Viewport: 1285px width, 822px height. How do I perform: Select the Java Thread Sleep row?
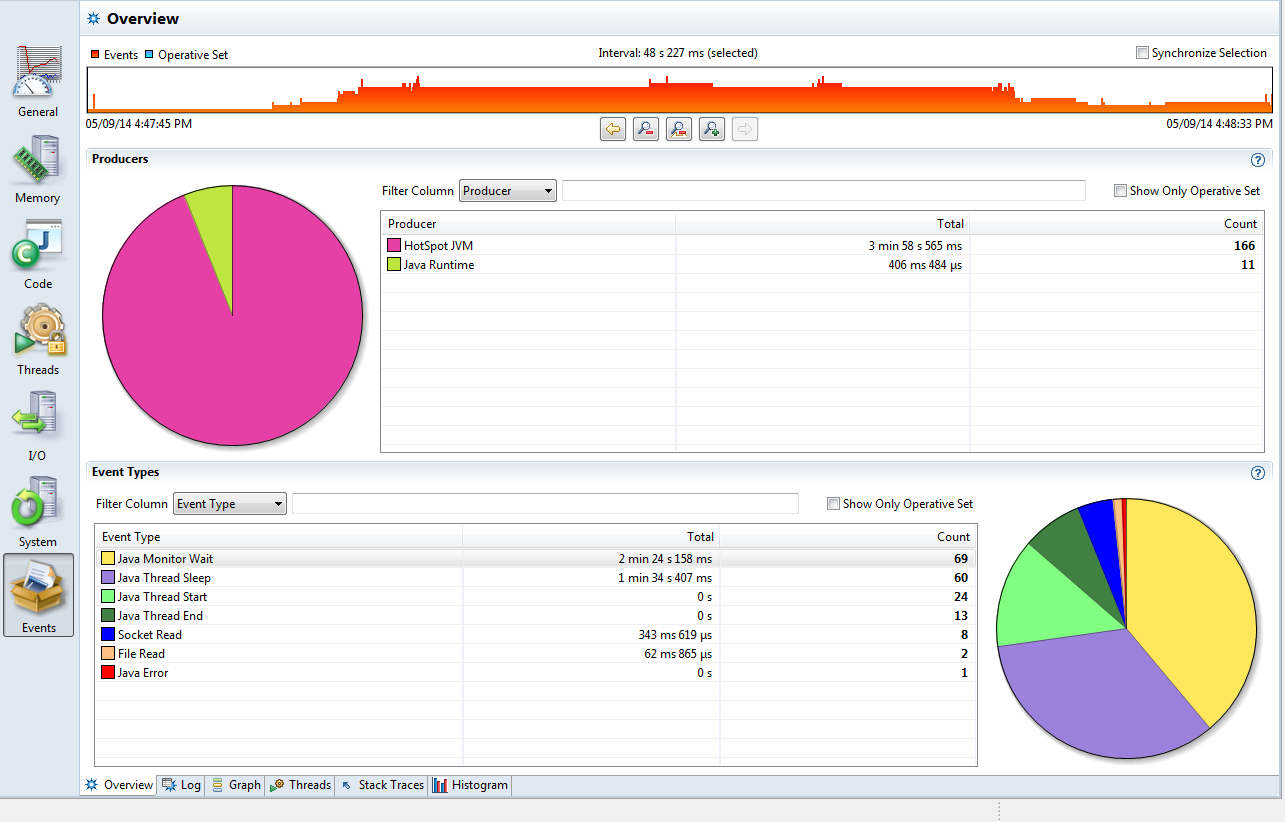pos(536,578)
